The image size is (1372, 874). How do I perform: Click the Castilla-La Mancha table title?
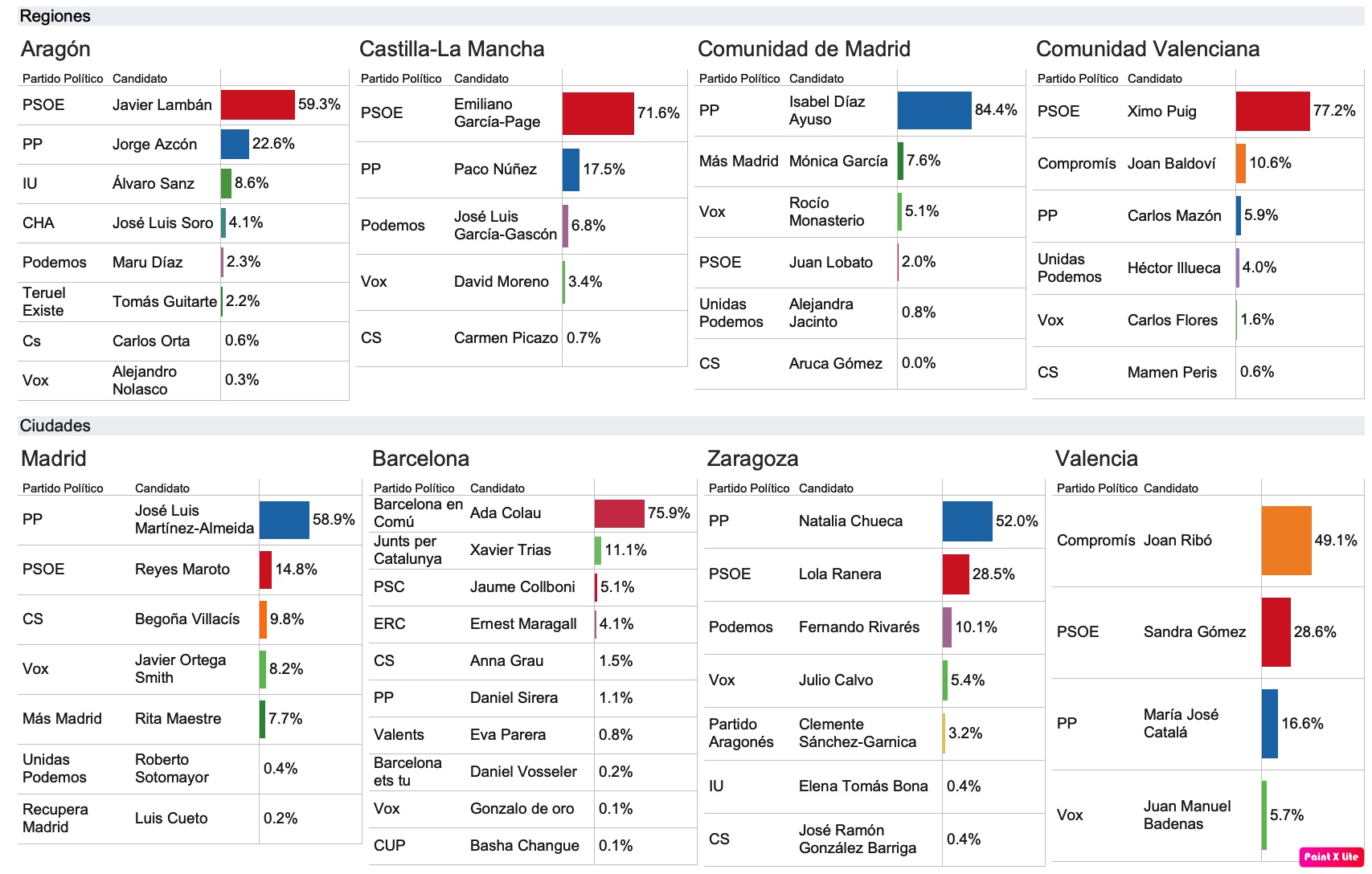click(452, 49)
